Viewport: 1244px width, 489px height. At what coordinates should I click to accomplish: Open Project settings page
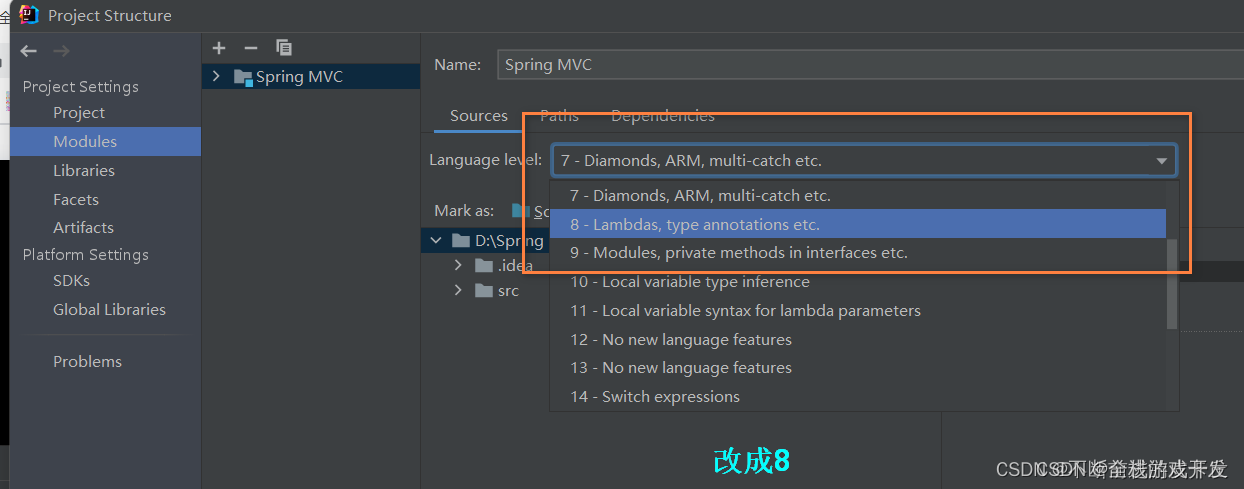tap(79, 113)
